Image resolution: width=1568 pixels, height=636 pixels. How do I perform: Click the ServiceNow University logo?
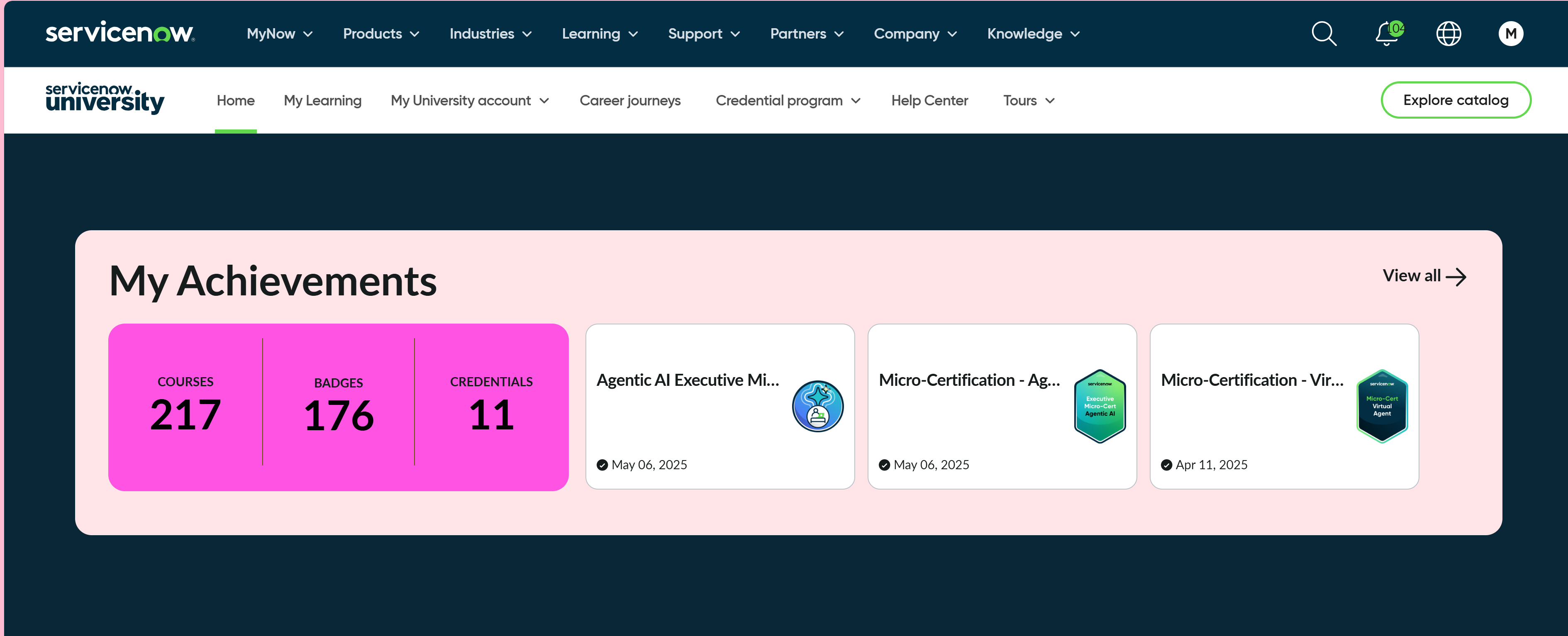[x=105, y=99]
